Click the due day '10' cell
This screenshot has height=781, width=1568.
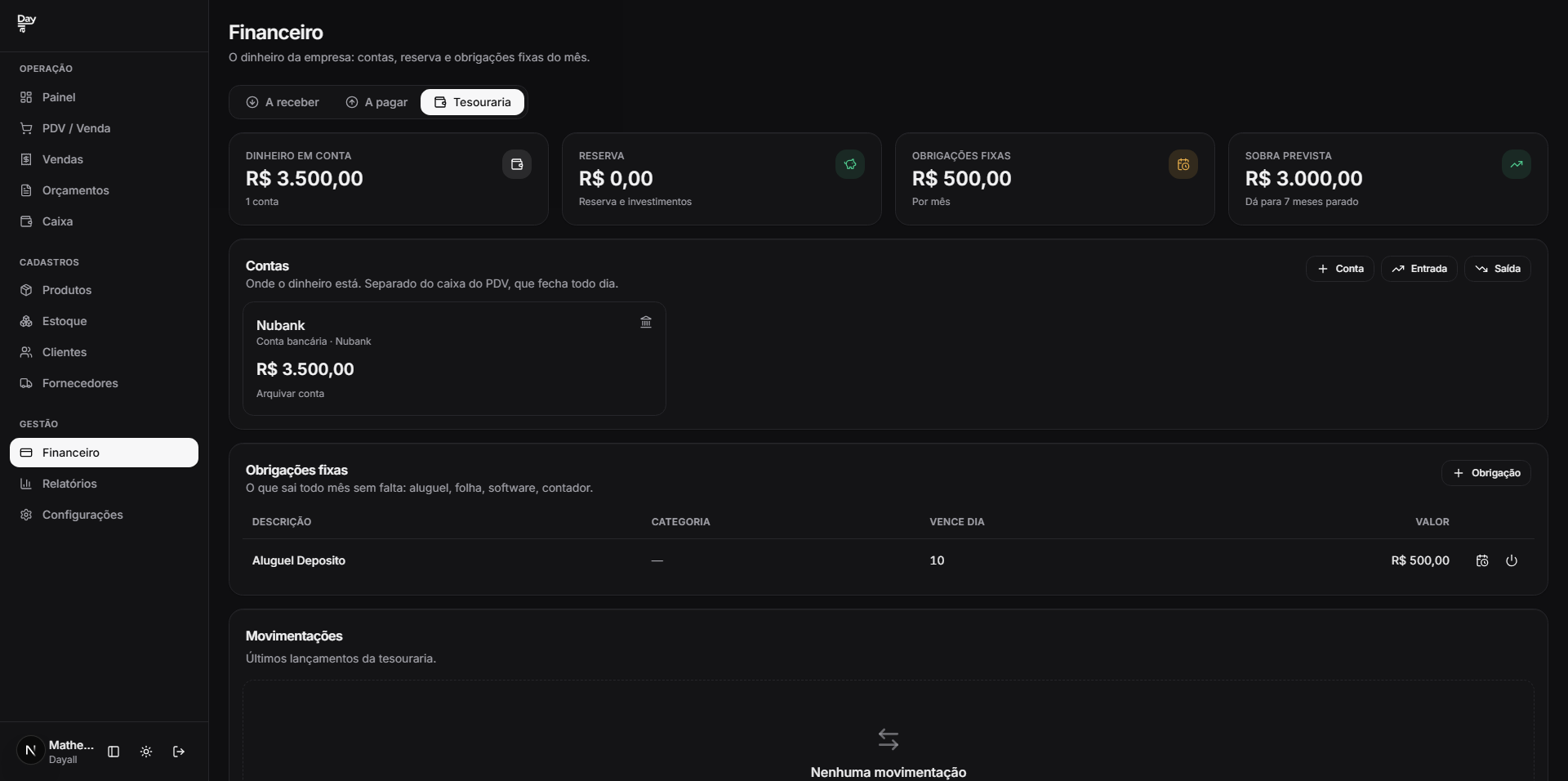[x=937, y=560]
